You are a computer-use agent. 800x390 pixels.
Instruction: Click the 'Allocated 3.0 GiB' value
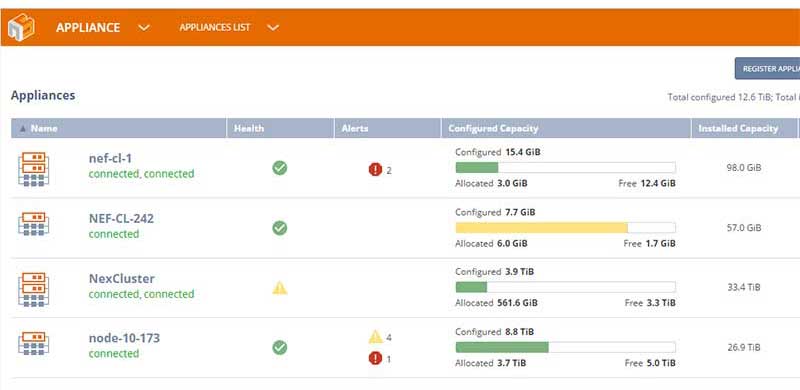(491, 183)
